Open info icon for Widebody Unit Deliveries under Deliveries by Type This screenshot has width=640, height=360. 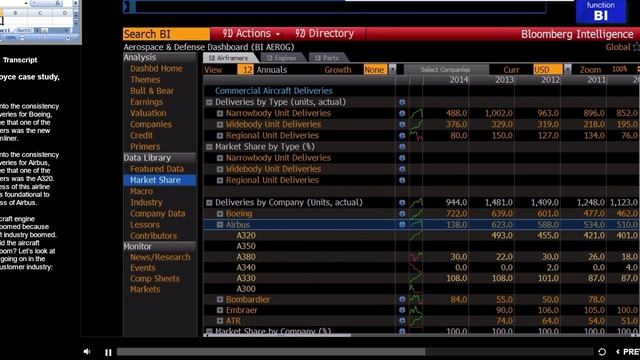pyautogui.click(x=402, y=124)
